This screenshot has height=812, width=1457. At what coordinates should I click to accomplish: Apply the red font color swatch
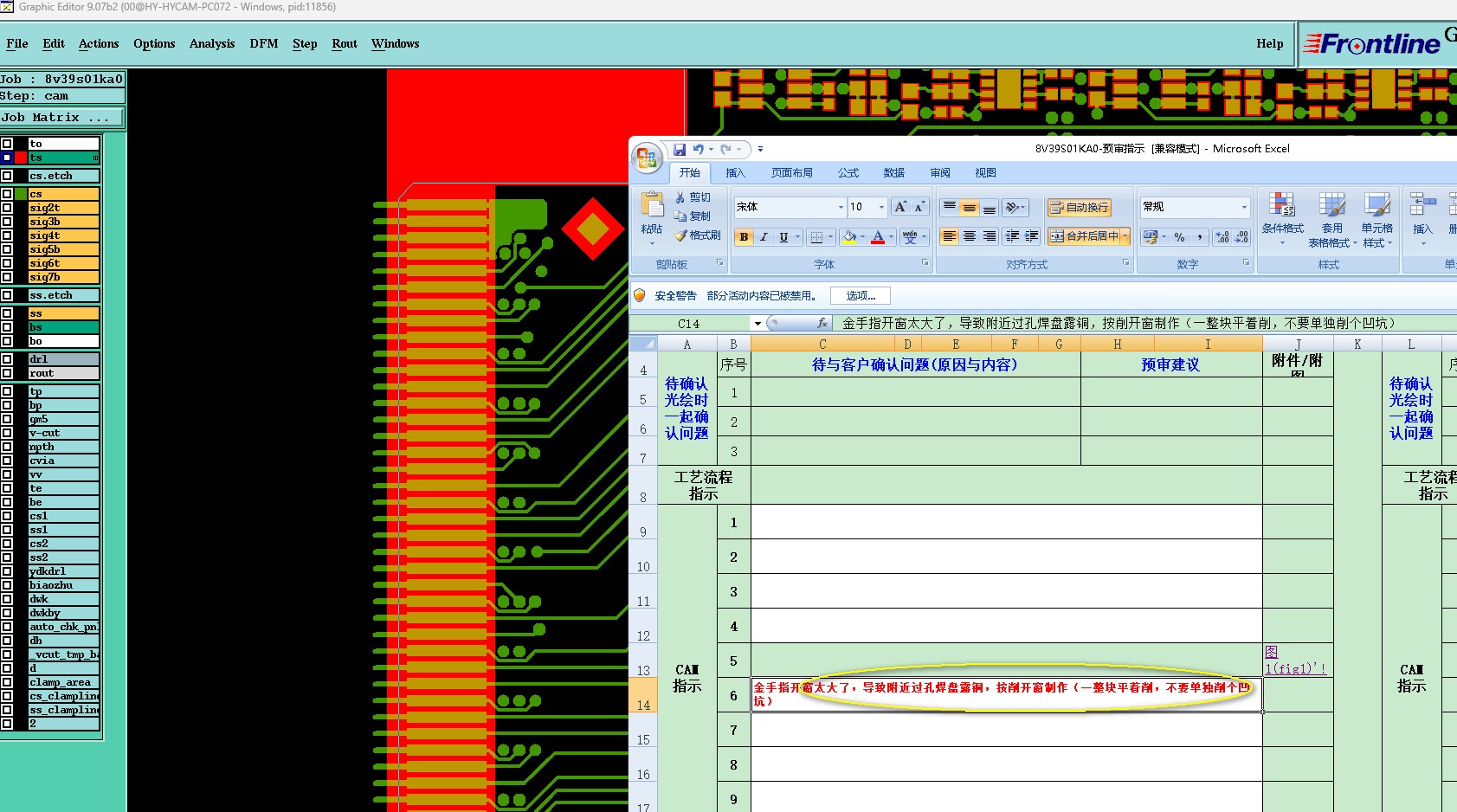pyautogui.click(x=878, y=236)
